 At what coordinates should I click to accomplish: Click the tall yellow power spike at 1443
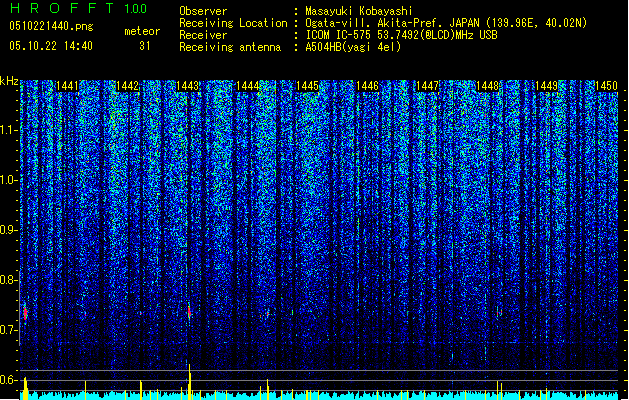[190, 381]
